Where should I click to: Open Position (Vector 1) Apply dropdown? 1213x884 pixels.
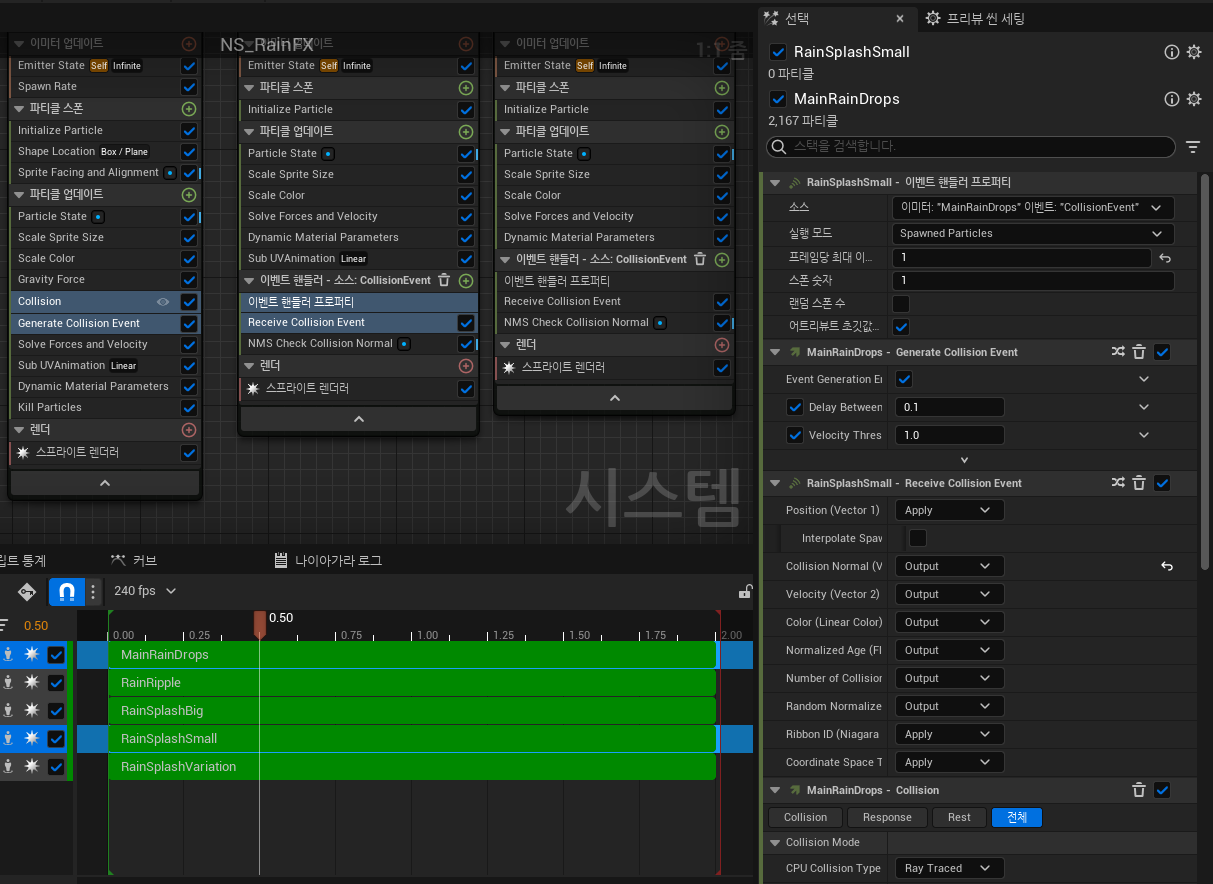[950, 510]
